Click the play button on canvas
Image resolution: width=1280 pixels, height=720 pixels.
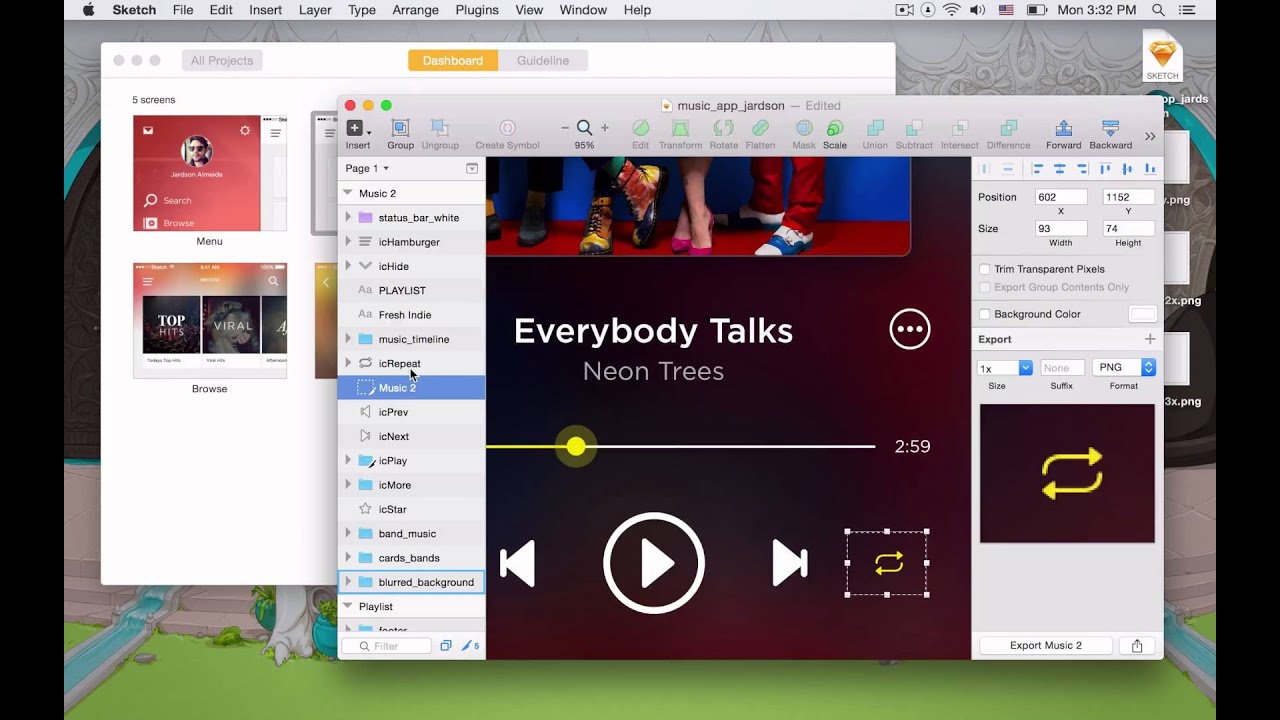[654, 563]
